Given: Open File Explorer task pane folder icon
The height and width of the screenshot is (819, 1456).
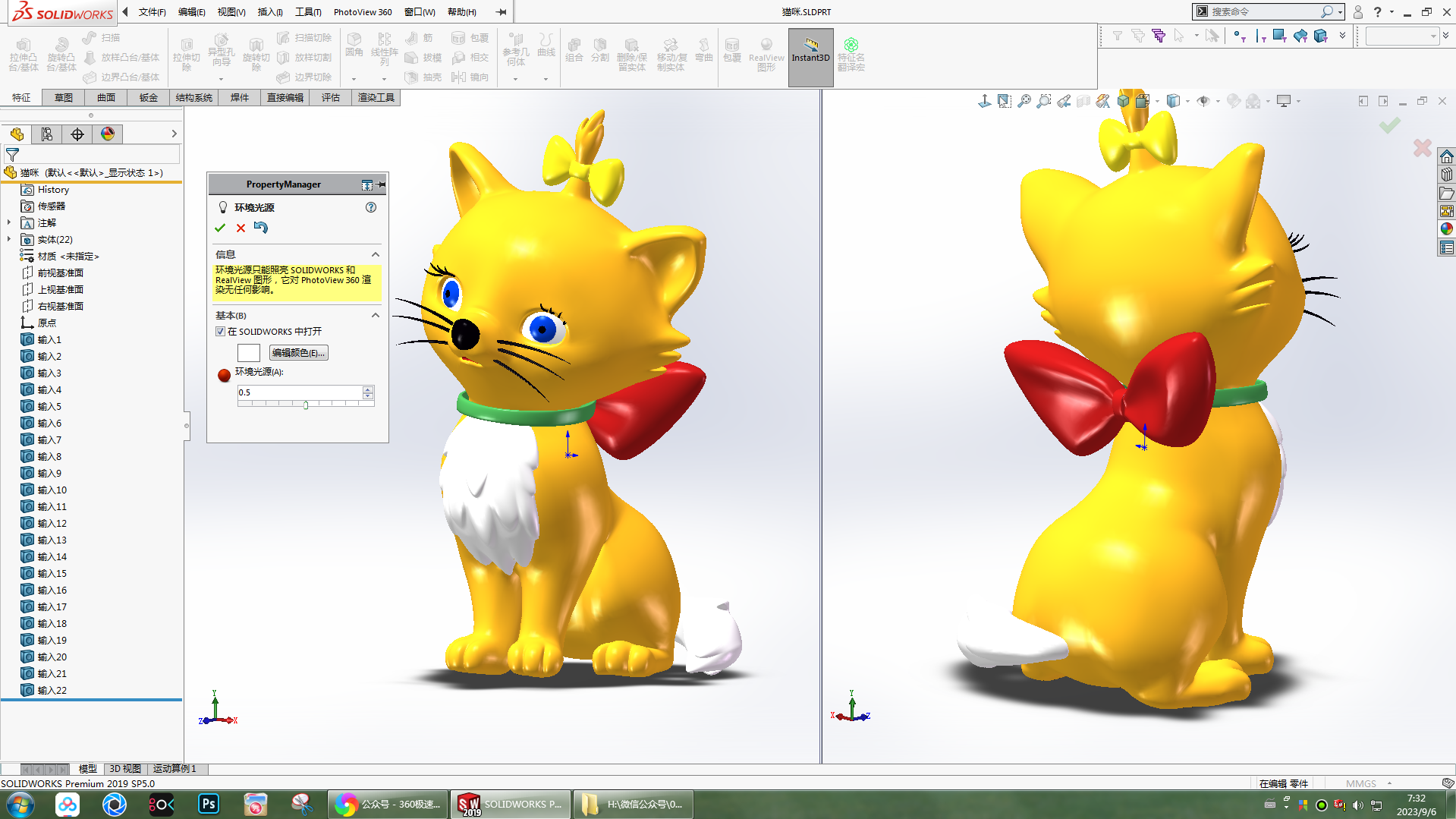Looking at the screenshot, I should [1446, 193].
